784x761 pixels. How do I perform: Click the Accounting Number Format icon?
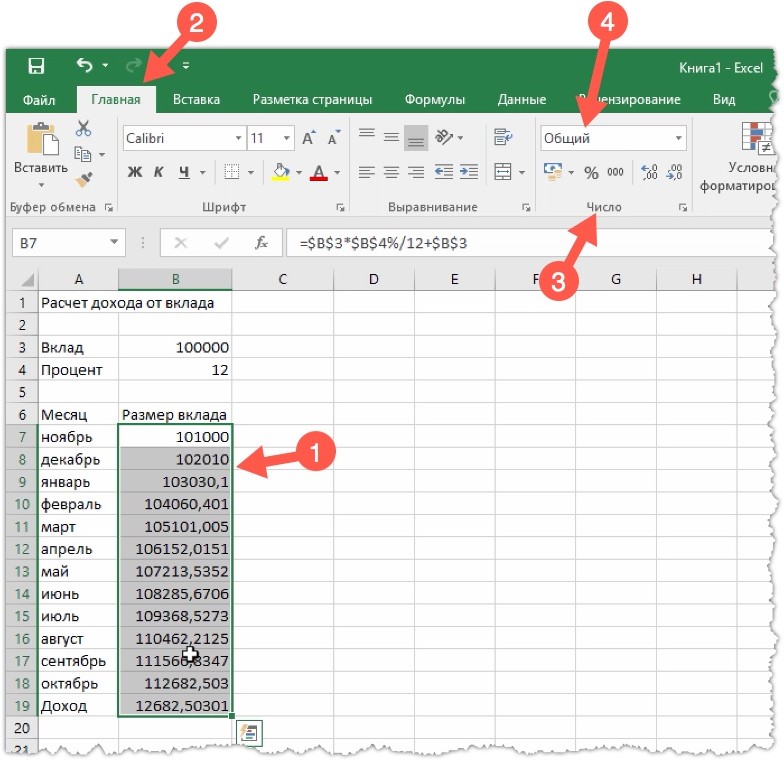pyautogui.click(x=553, y=172)
